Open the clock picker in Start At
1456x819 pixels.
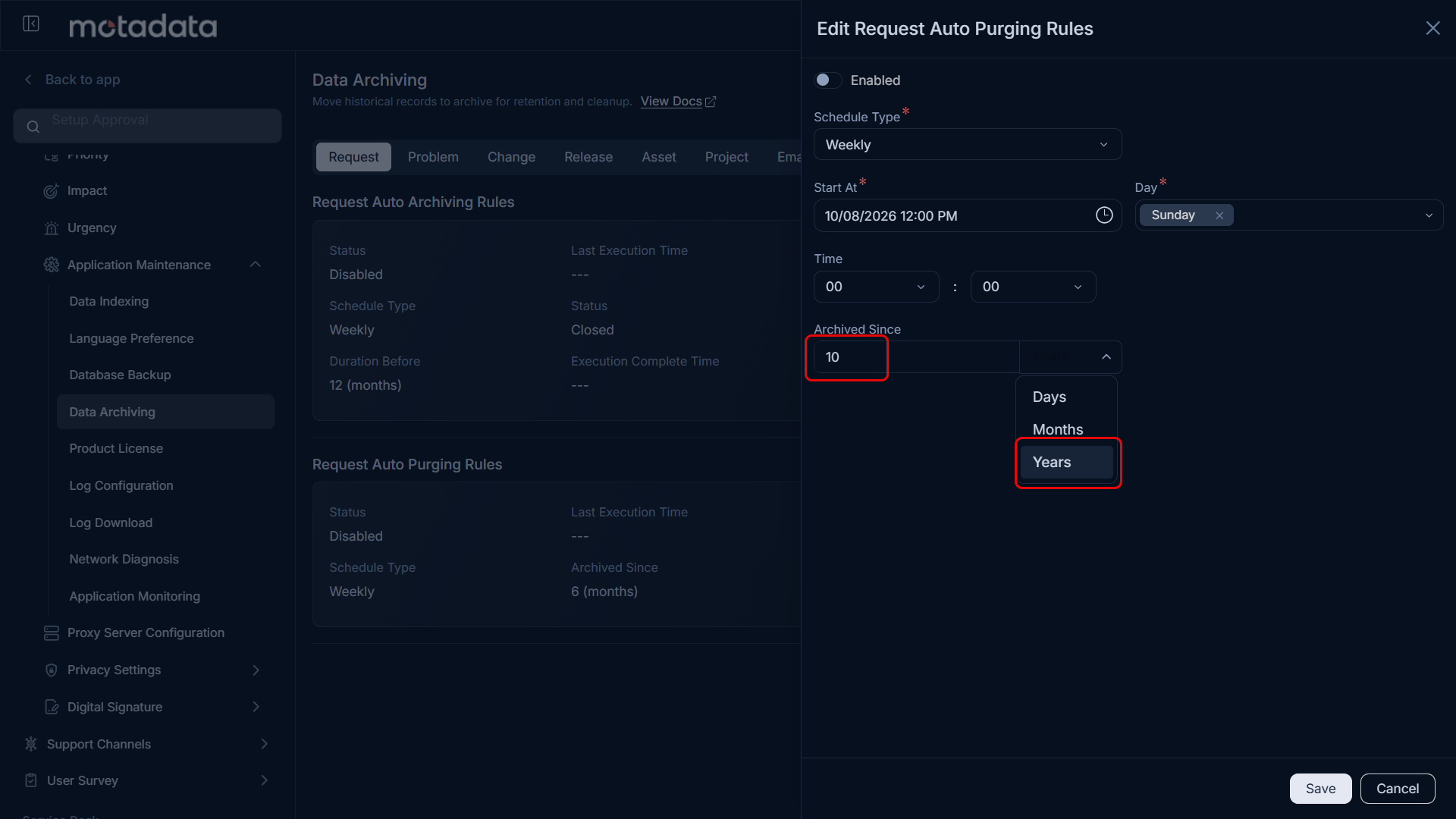1104,215
